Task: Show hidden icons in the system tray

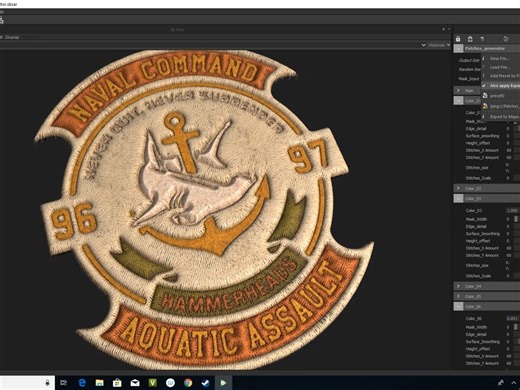Action: click(x=514, y=383)
